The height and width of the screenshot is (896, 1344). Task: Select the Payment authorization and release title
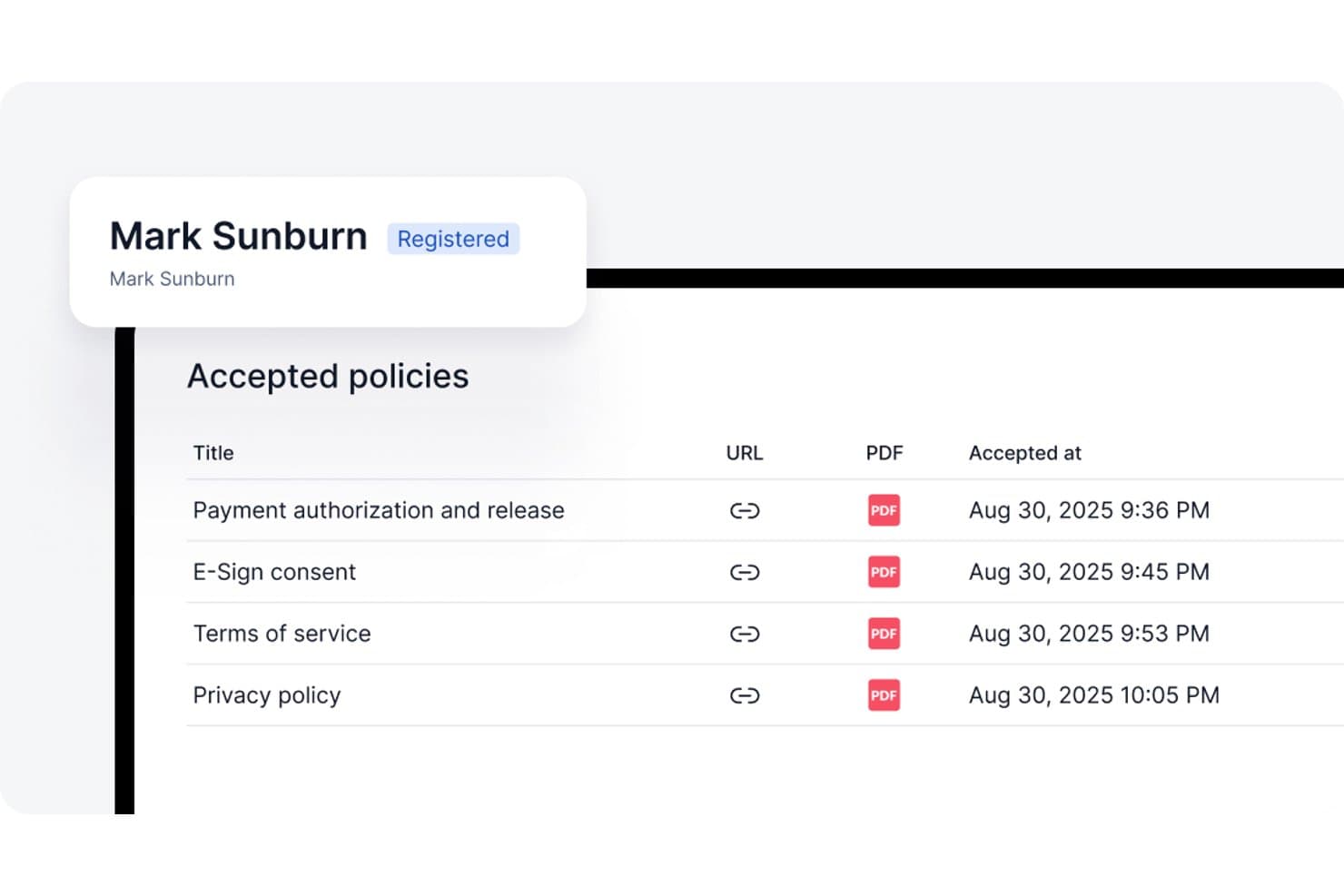379,510
